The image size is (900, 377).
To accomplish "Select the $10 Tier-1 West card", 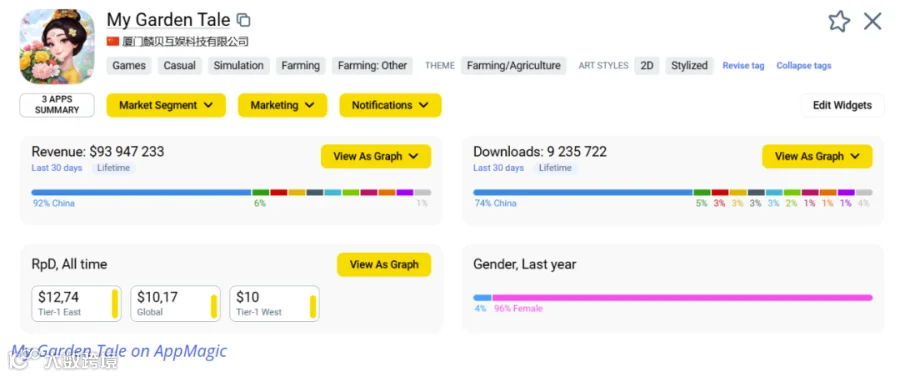I will (x=274, y=304).
